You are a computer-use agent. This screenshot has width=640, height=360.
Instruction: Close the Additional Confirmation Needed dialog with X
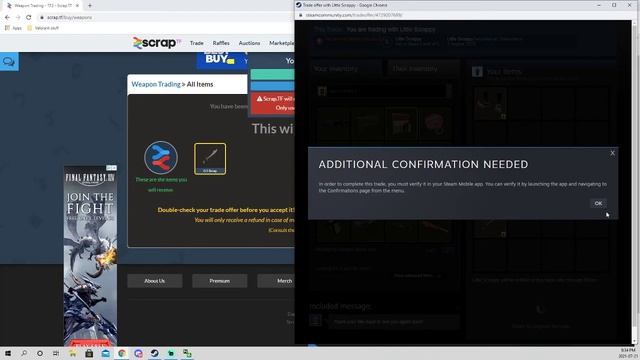coord(612,153)
